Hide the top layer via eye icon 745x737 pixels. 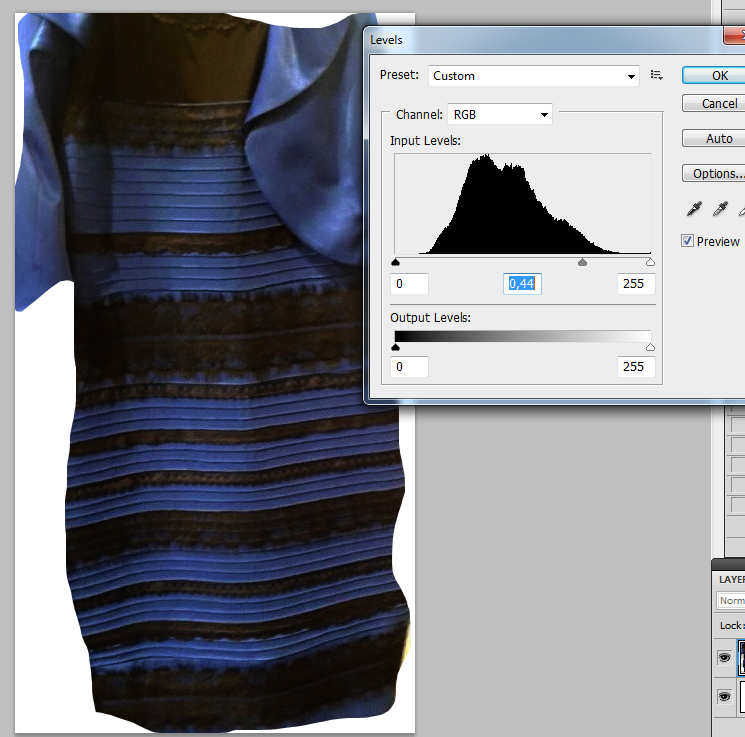click(725, 658)
